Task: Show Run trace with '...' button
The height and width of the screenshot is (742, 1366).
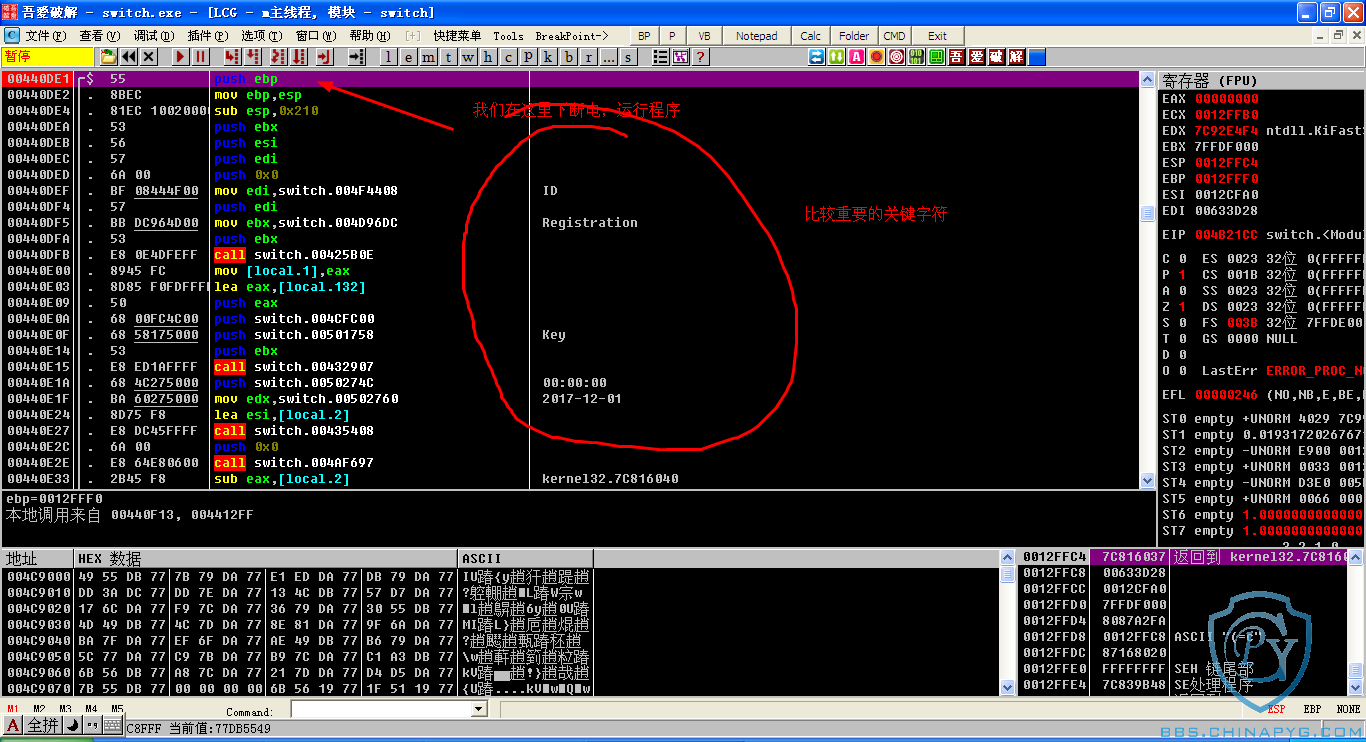Action: pos(608,57)
